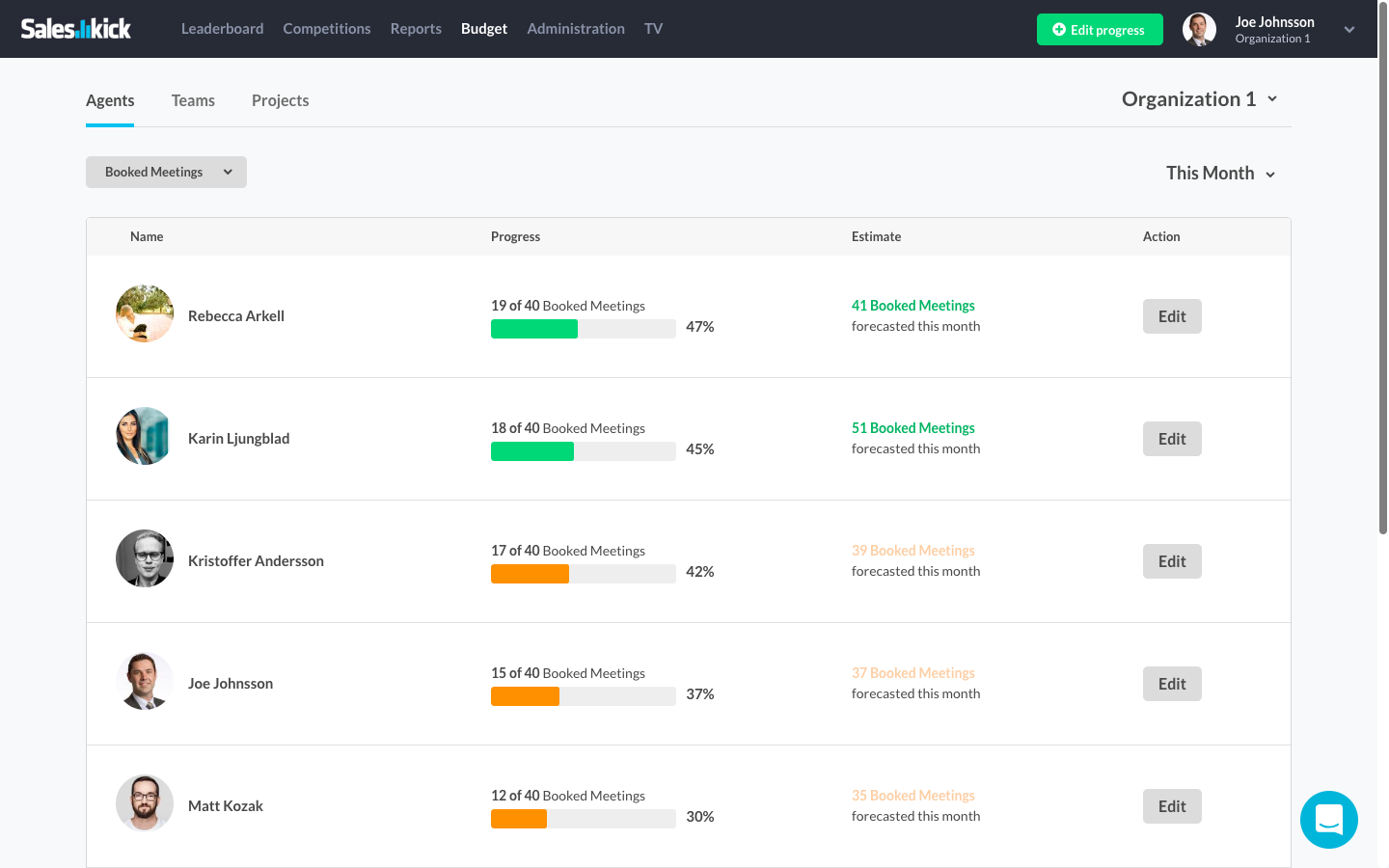Click Rebecca Arkell's avatar
Screen dimensions: 1389x868
coord(145,313)
